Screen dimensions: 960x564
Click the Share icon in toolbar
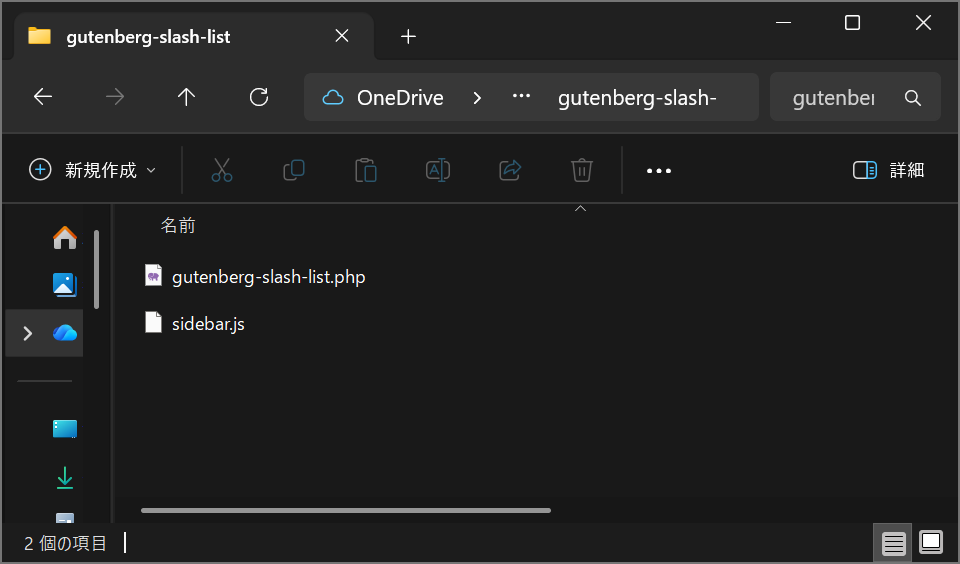(510, 170)
